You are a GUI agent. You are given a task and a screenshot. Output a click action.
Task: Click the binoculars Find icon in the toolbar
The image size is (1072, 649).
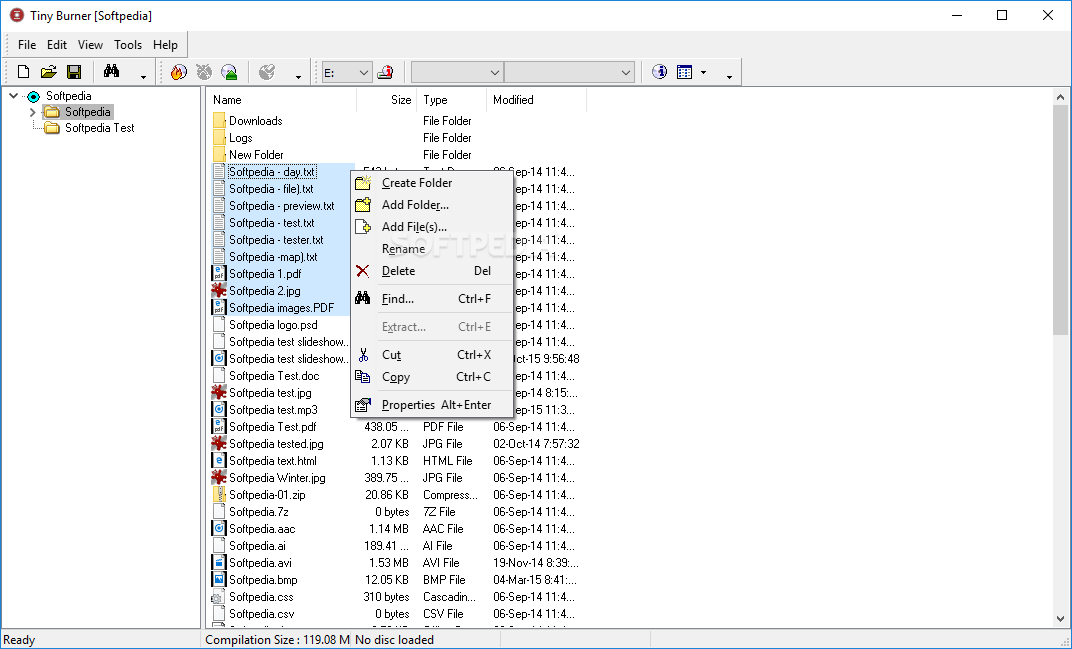111,71
